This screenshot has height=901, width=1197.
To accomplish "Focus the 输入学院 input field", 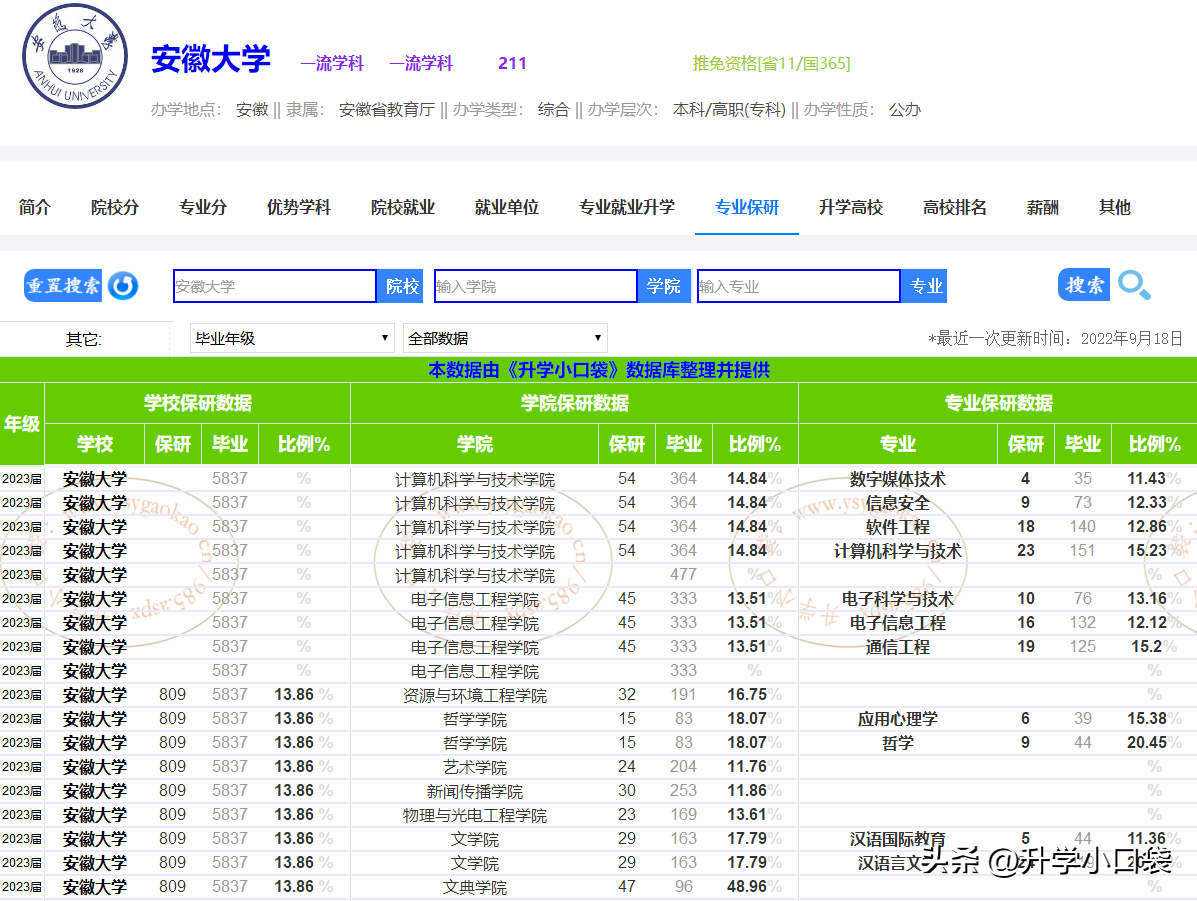I will point(536,286).
